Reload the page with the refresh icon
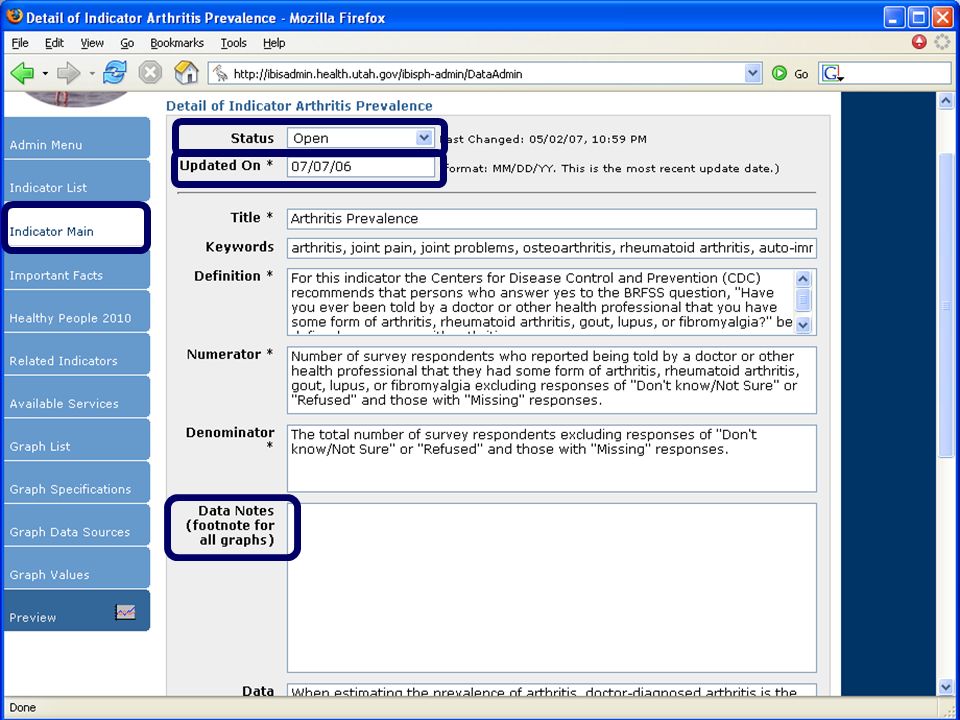The height and width of the screenshot is (720, 960). (x=114, y=73)
